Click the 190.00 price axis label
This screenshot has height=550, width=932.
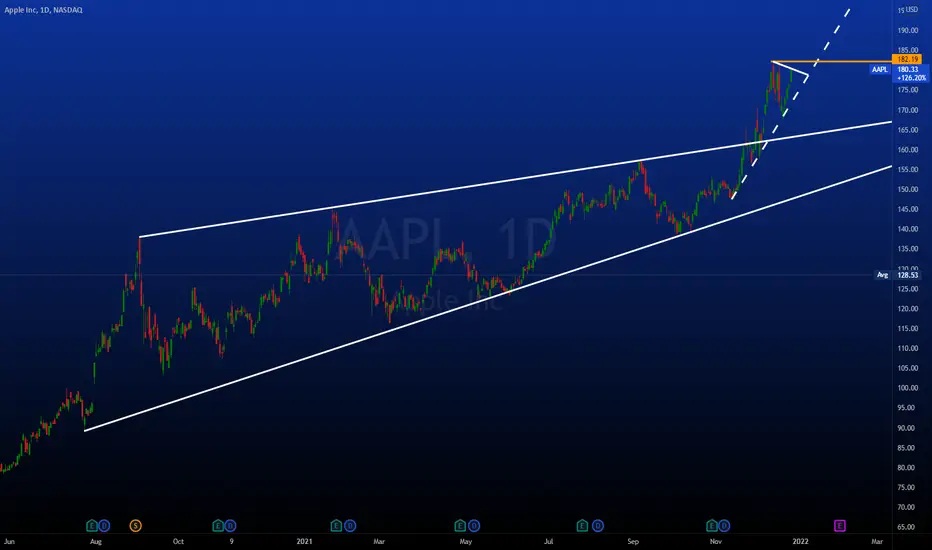click(x=908, y=30)
